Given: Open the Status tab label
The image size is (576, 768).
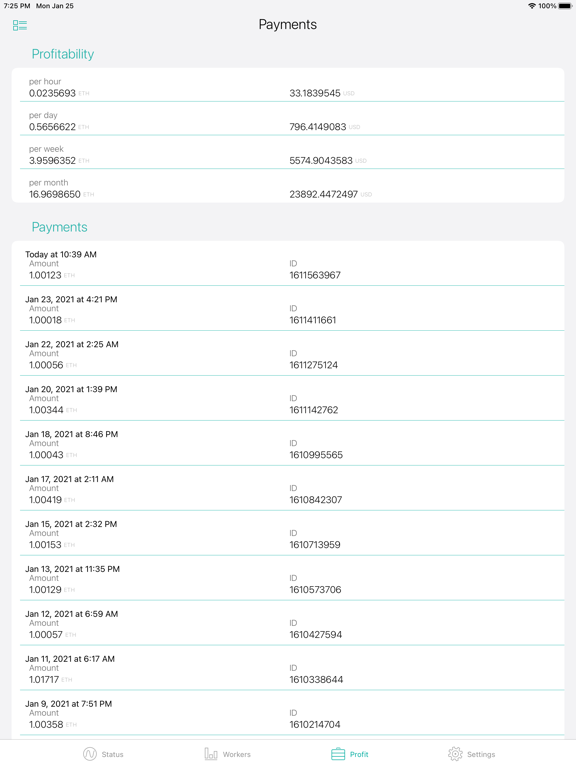Looking at the screenshot, I should click(113, 754).
